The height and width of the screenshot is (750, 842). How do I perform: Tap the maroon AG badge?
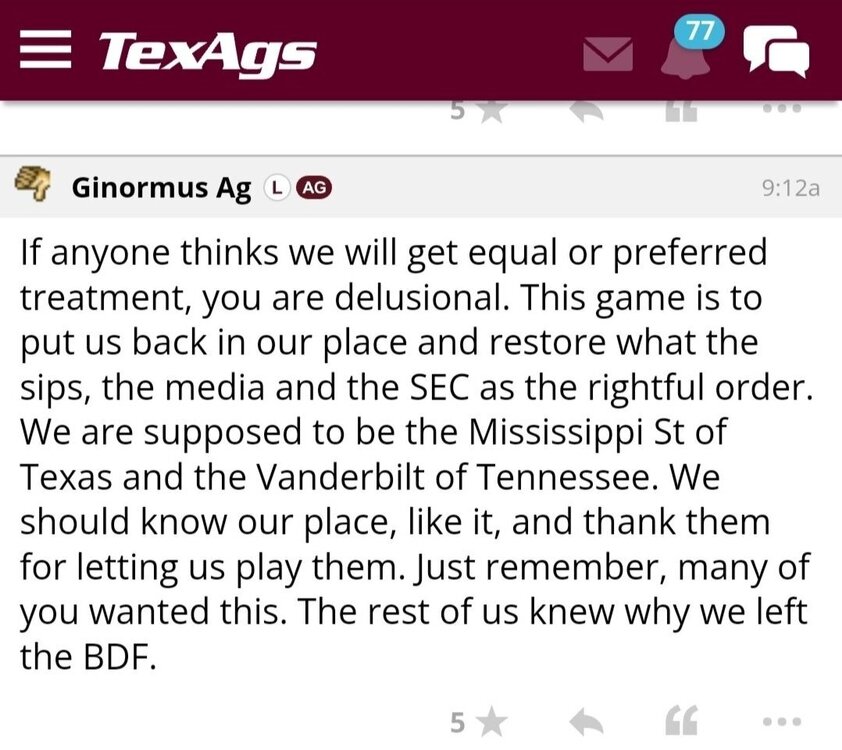pyautogui.click(x=314, y=187)
